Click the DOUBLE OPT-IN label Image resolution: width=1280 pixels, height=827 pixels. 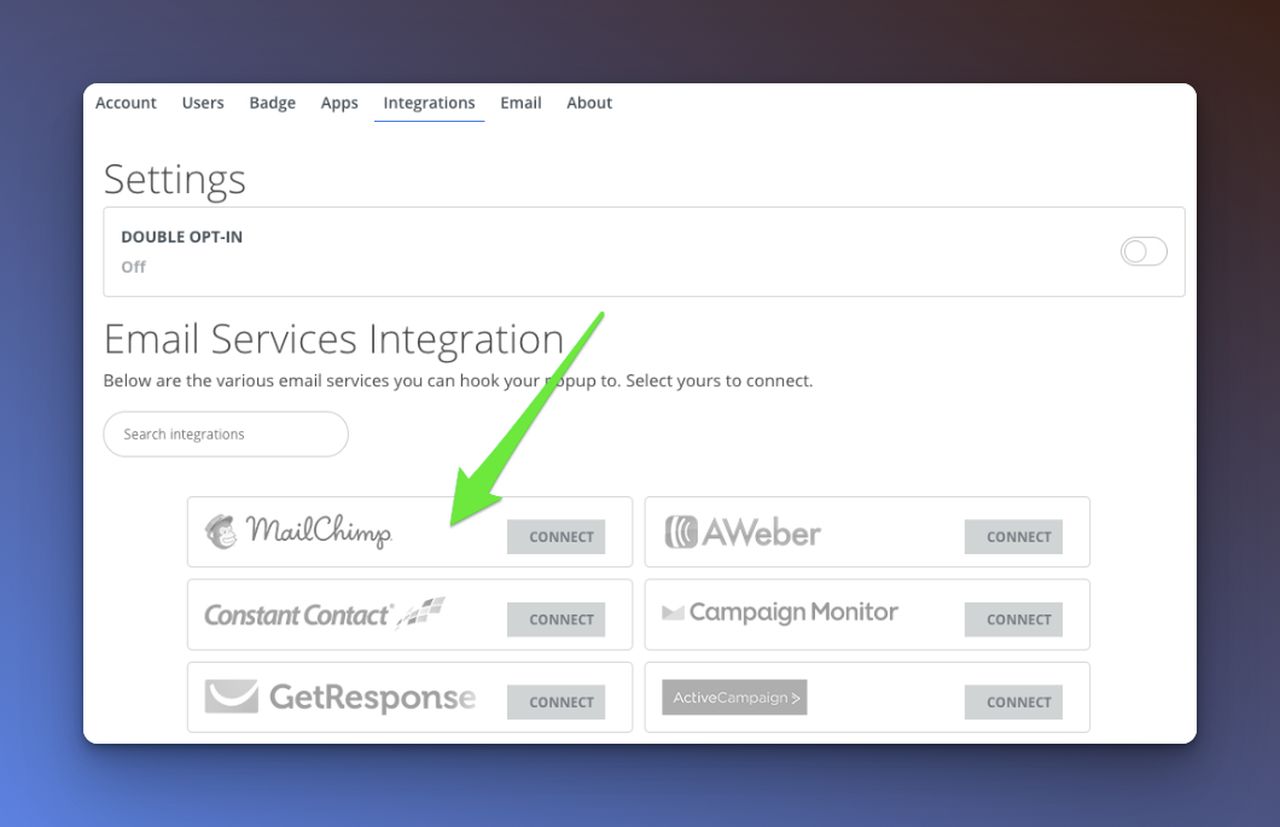tap(182, 237)
